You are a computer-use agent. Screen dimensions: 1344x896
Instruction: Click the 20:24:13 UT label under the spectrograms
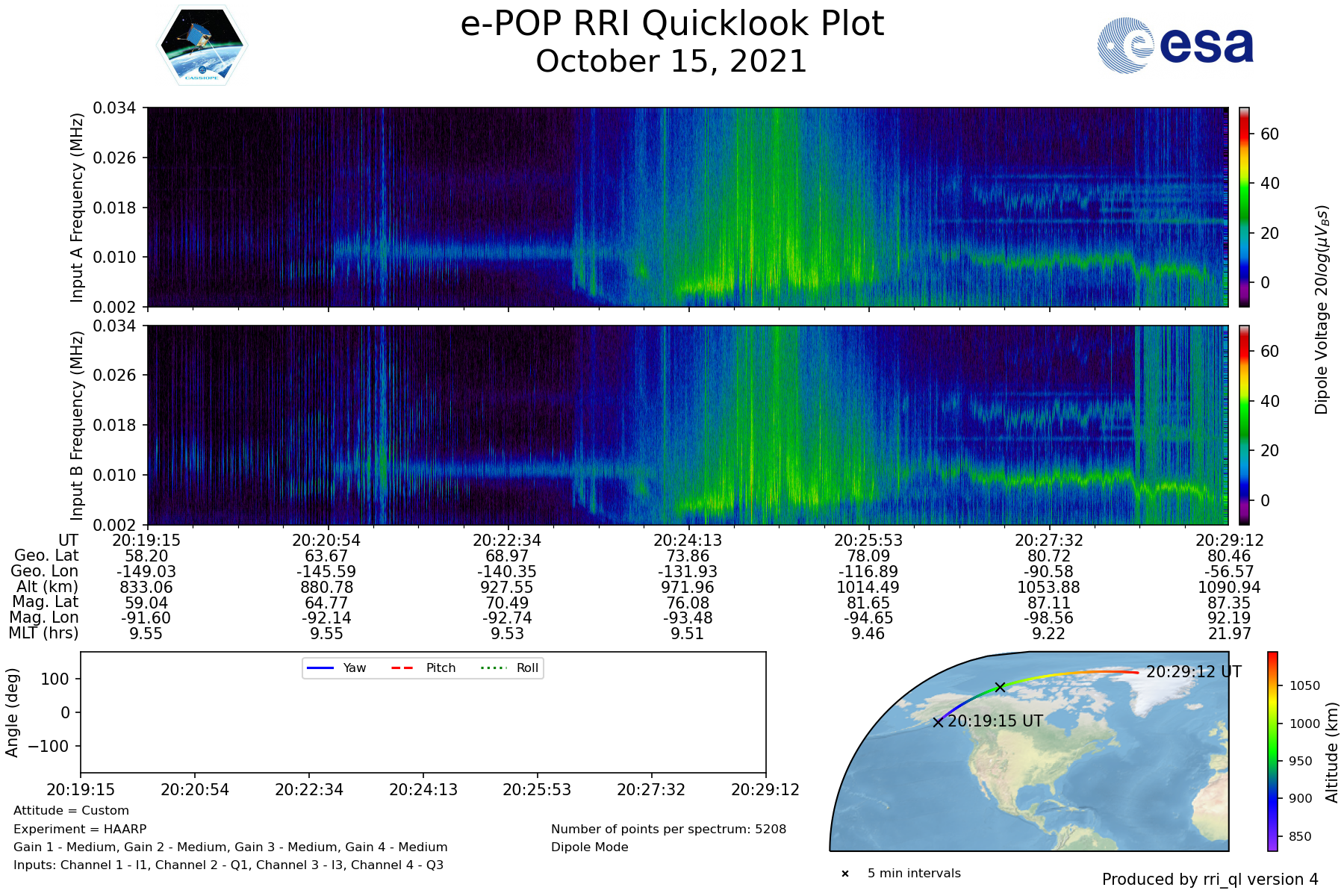pos(687,540)
